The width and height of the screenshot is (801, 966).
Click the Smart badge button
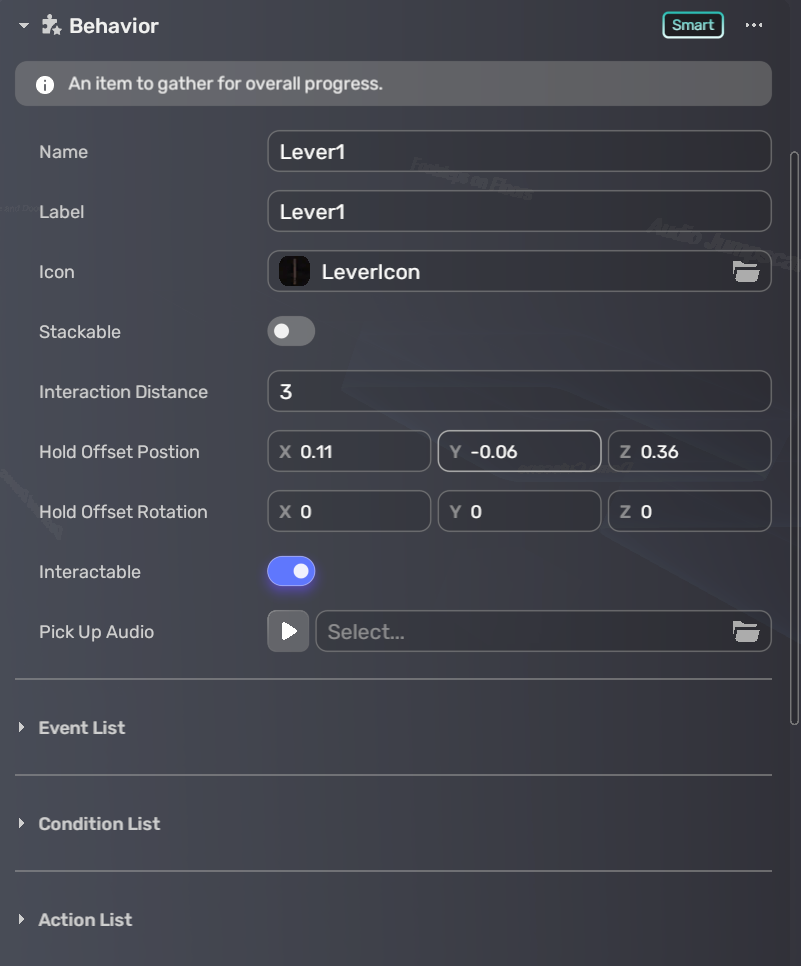[692, 25]
